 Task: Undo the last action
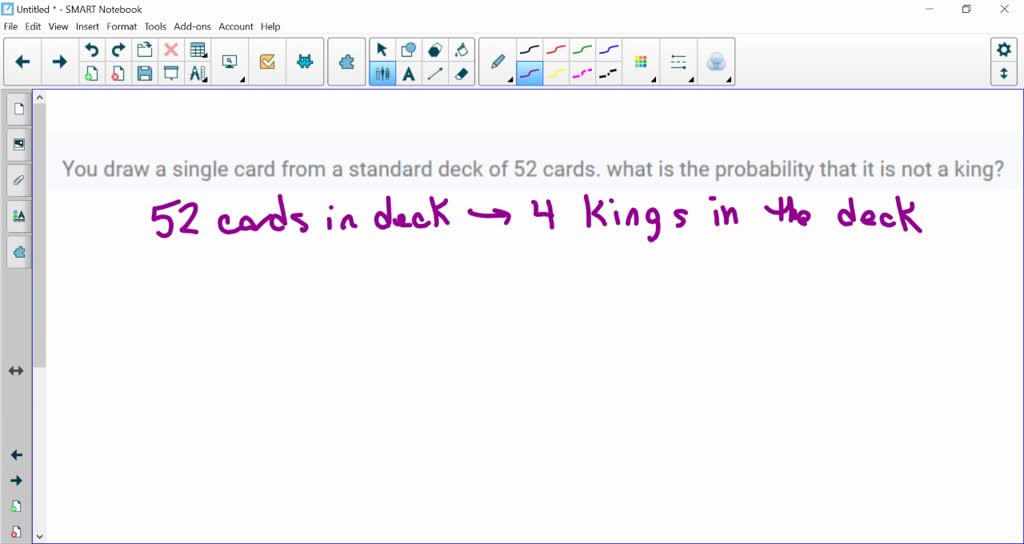(x=92, y=50)
